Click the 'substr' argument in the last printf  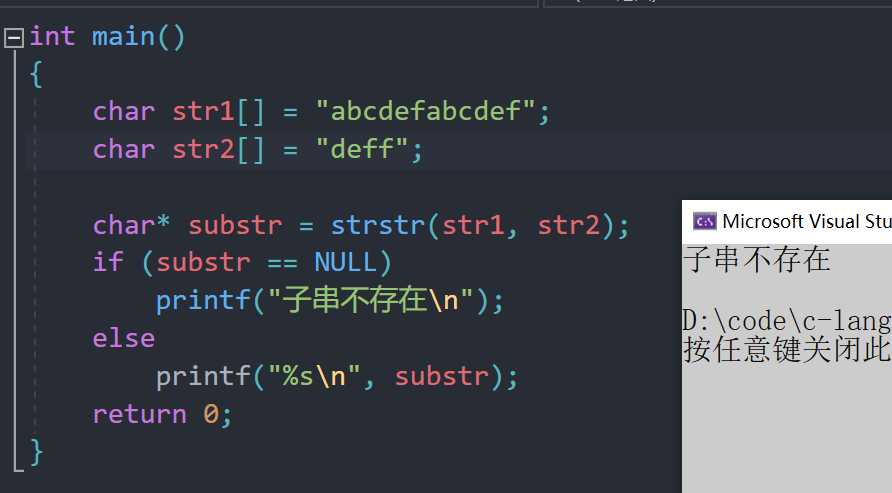click(441, 376)
